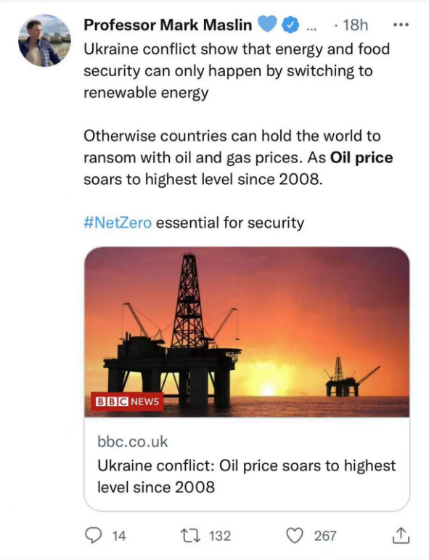Viewport: 429px width, 560px height.
Task: Open the BBC article headline about oil price
Action: pos(246,476)
